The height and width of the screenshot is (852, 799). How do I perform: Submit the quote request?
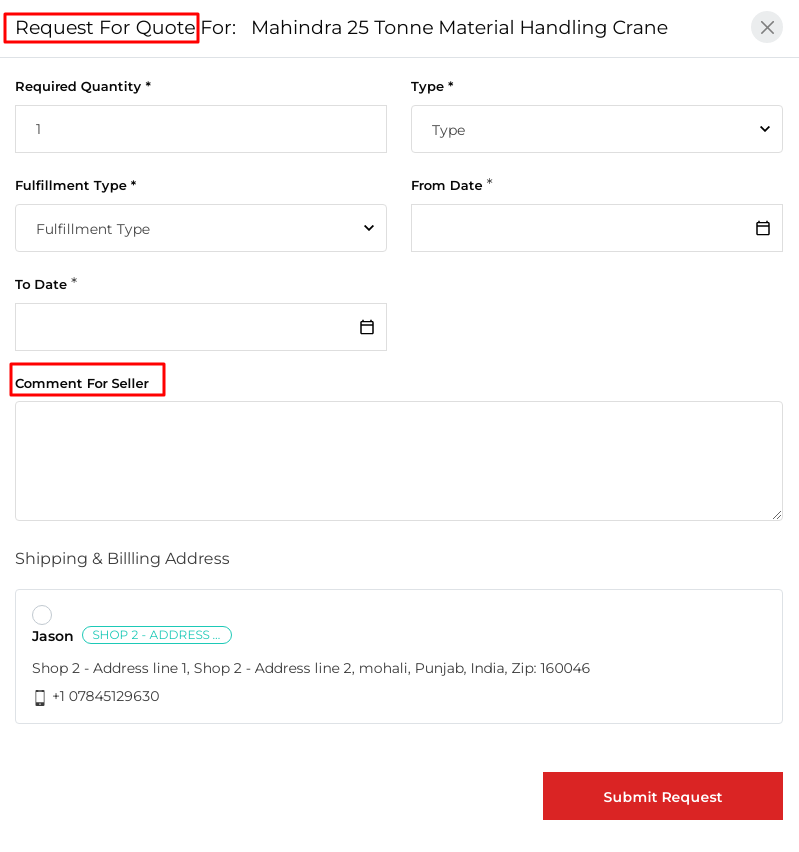click(x=662, y=796)
